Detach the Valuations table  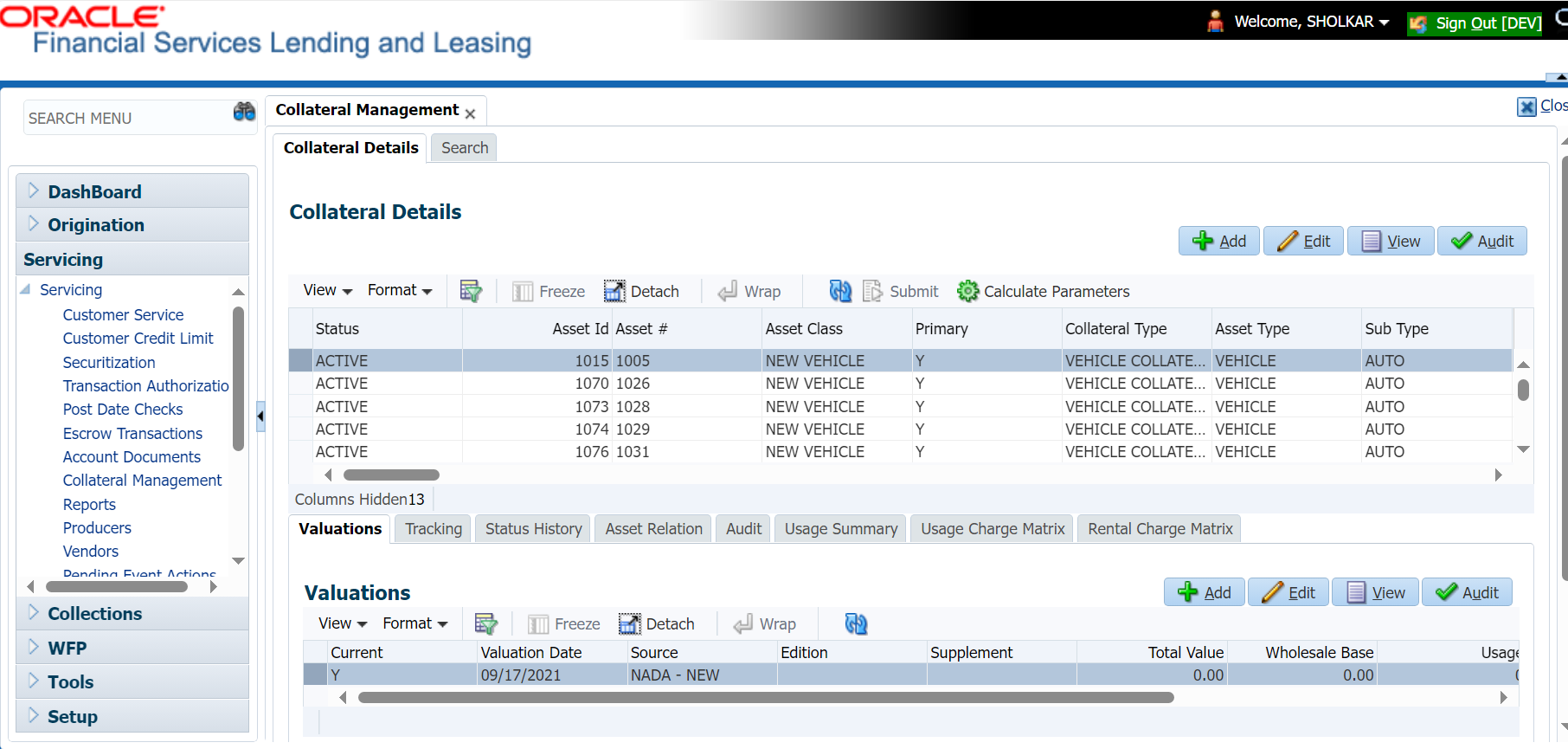pos(657,624)
